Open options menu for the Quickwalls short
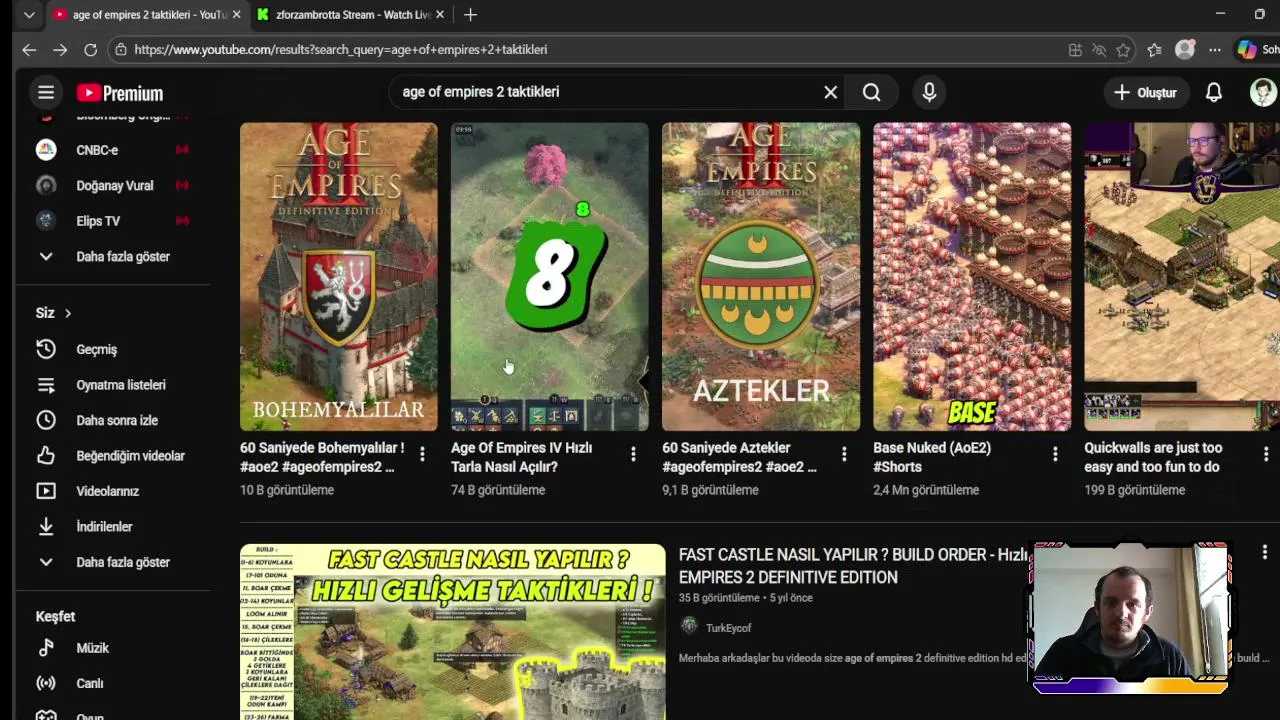Screen dimensions: 1280x720 [x=1266, y=455]
